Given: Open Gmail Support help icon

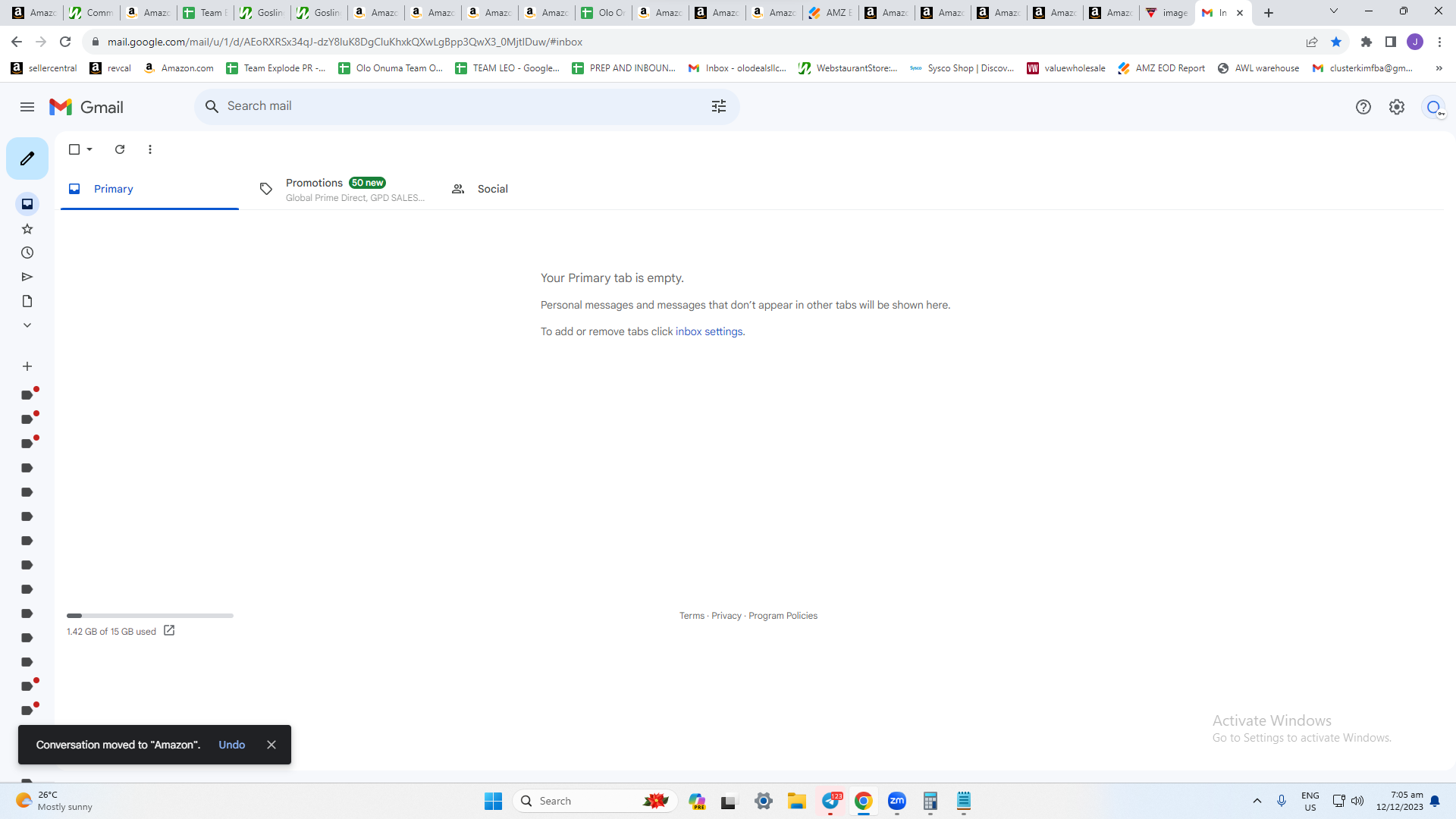Looking at the screenshot, I should (1363, 107).
